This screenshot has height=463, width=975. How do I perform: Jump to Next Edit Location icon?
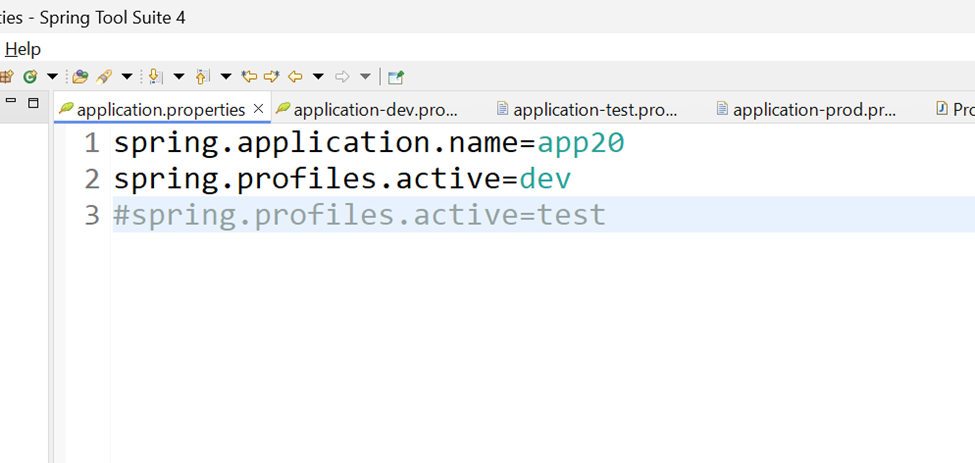tap(272, 77)
